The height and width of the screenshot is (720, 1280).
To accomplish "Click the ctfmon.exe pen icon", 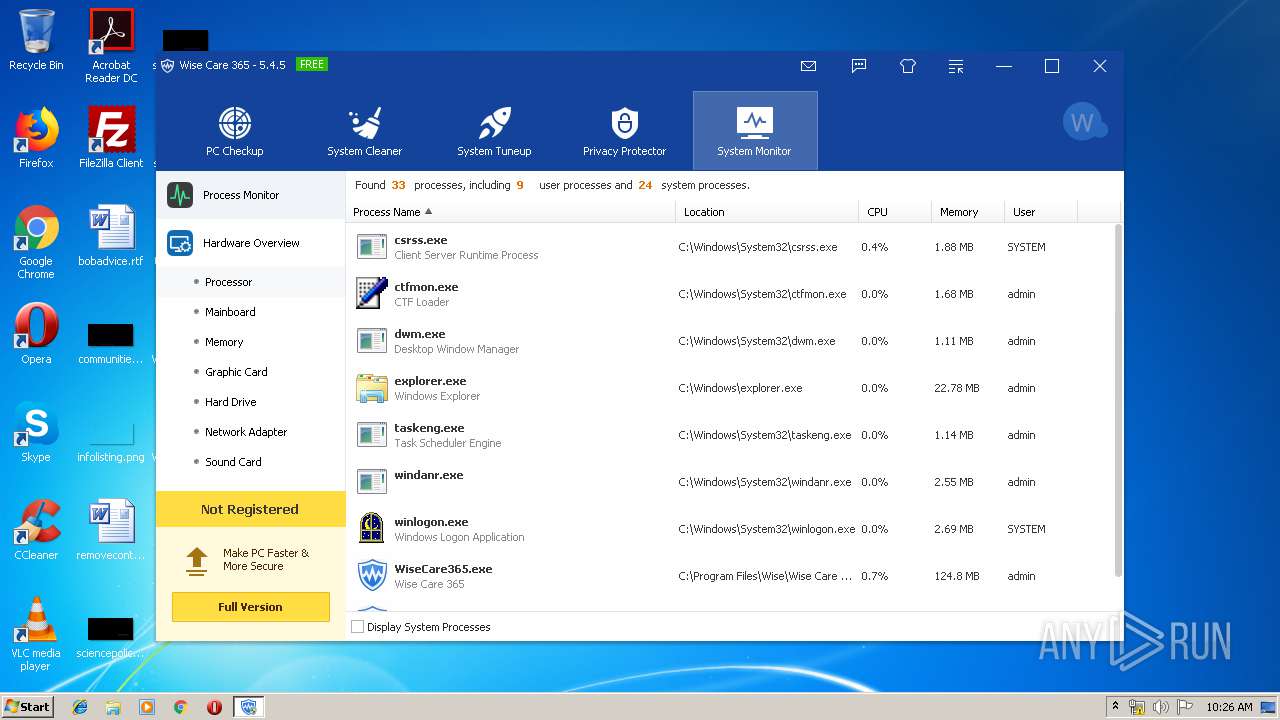I will tap(372, 294).
